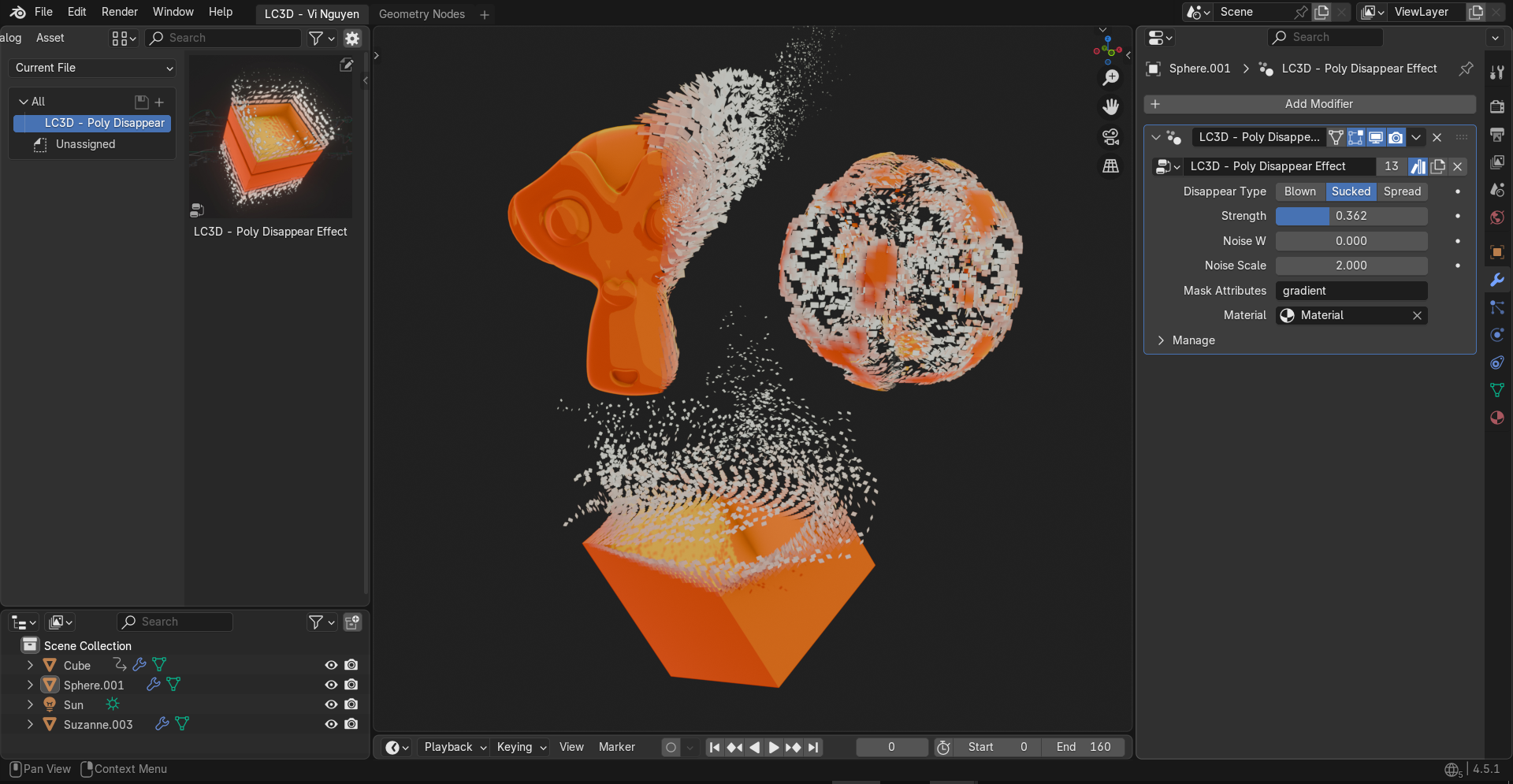This screenshot has width=1513, height=784.
Task: Open the Physics properties tab icon
Action: point(1497,335)
